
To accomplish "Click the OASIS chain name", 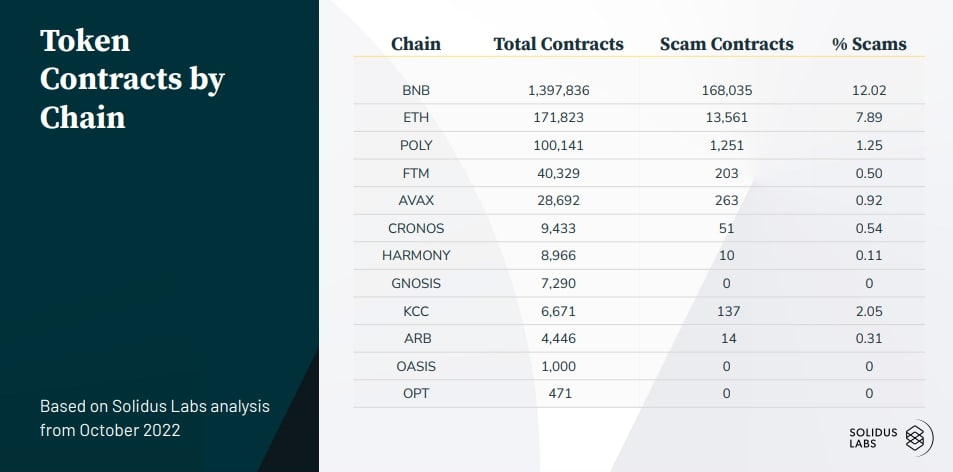I will (x=415, y=366).
